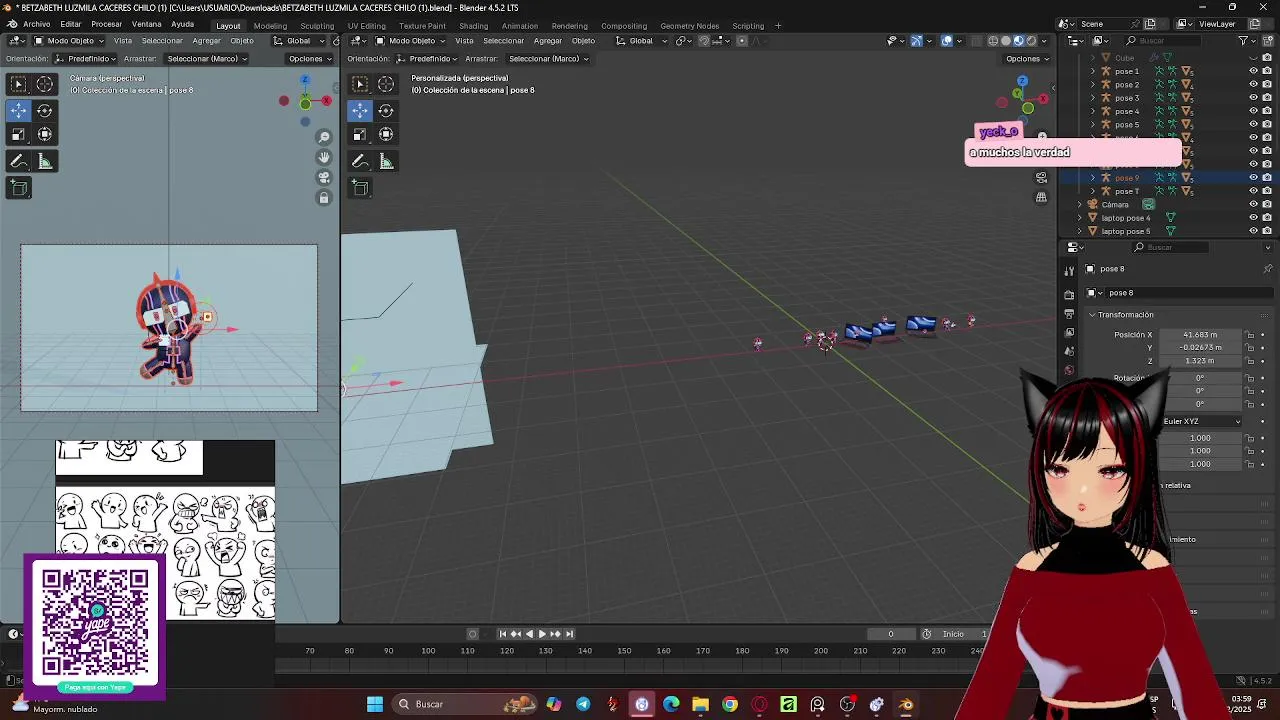Viewport: 1280px width, 720px height.
Task: Hide laptop pose 5 via eye icon
Action: coord(1253,231)
